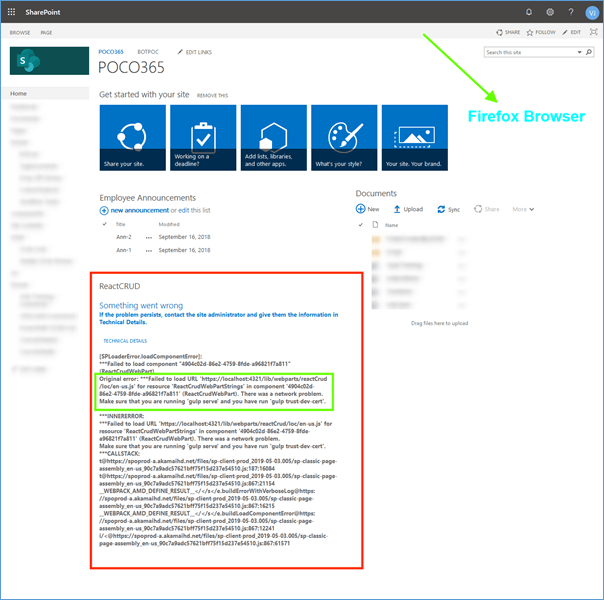Open Ann-2 ellipsis menu
Image resolution: width=604 pixels, height=600 pixels.
(149, 238)
